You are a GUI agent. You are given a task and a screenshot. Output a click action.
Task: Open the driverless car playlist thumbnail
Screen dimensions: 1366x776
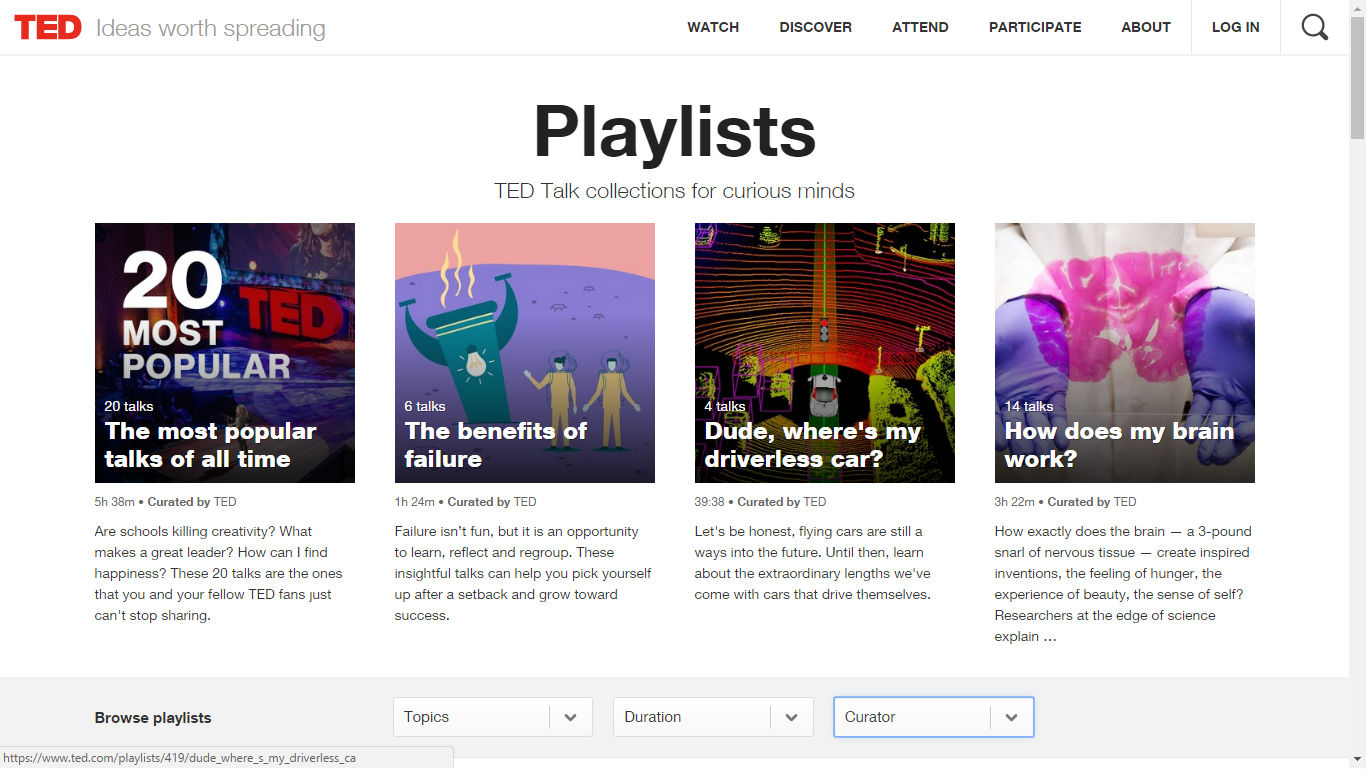click(825, 352)
